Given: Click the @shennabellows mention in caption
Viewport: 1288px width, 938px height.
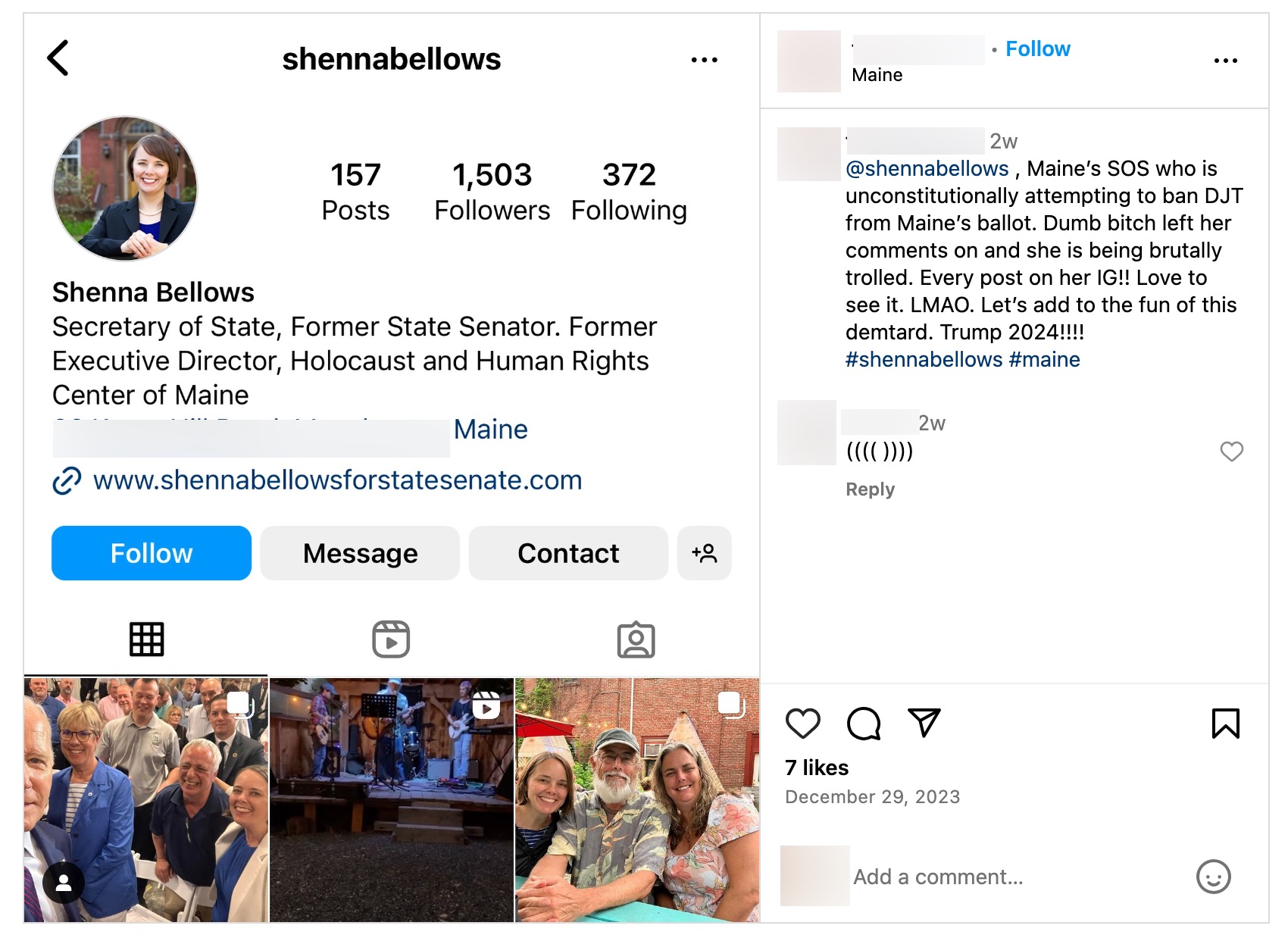Looking at the screenshot, I should 927,168.
